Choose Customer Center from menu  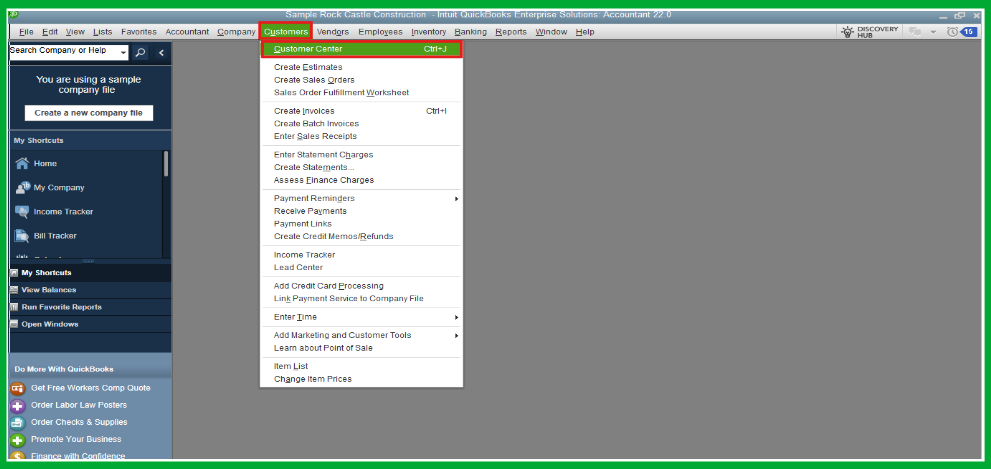362,49
